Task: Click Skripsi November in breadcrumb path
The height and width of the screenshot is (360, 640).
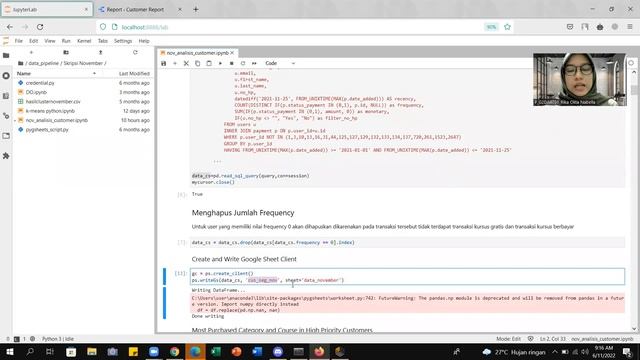Action: coord(83,63)
